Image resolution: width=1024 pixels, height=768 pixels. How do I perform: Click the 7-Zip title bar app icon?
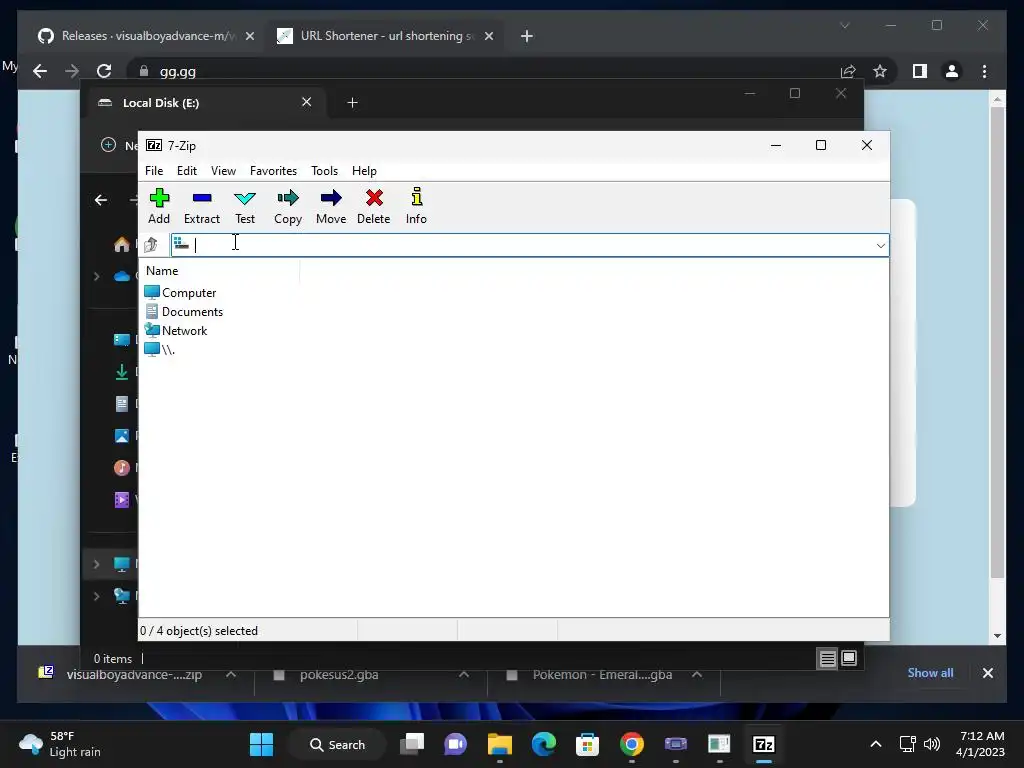154,146
